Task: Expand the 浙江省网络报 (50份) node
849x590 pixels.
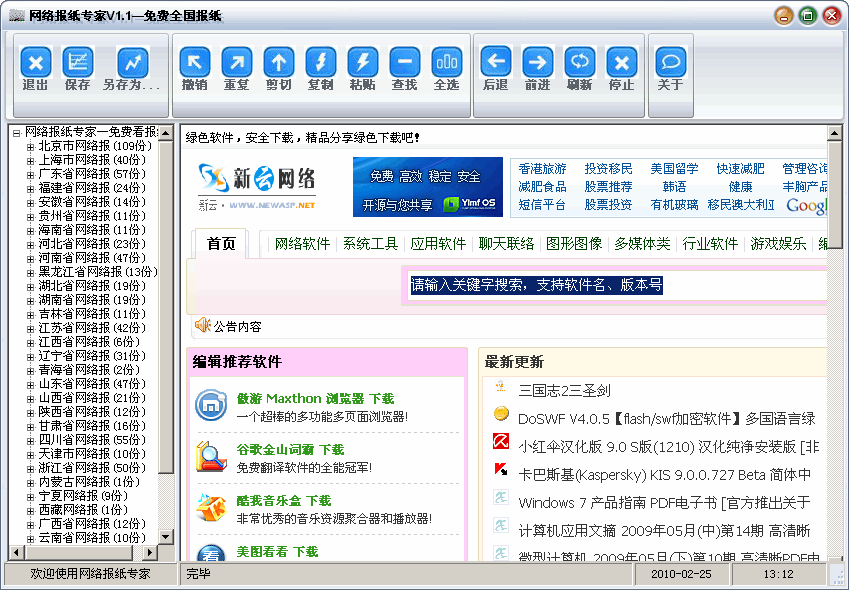Action: coord(30,468)
